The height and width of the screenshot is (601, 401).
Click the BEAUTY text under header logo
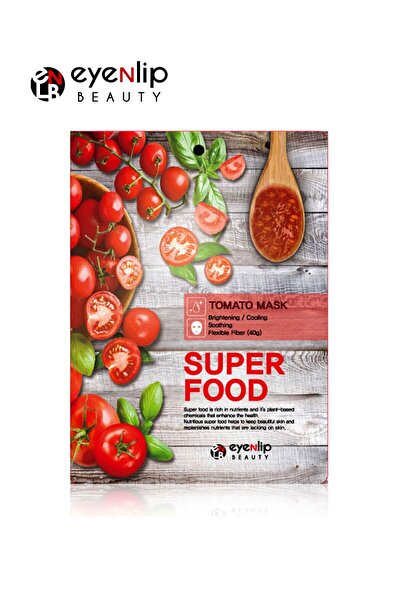point(119,97)
